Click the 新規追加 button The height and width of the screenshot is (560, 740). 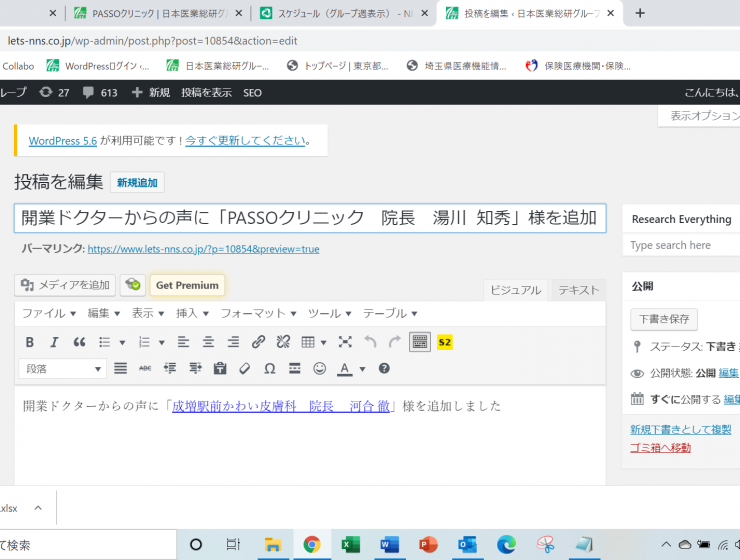point(137,183)
